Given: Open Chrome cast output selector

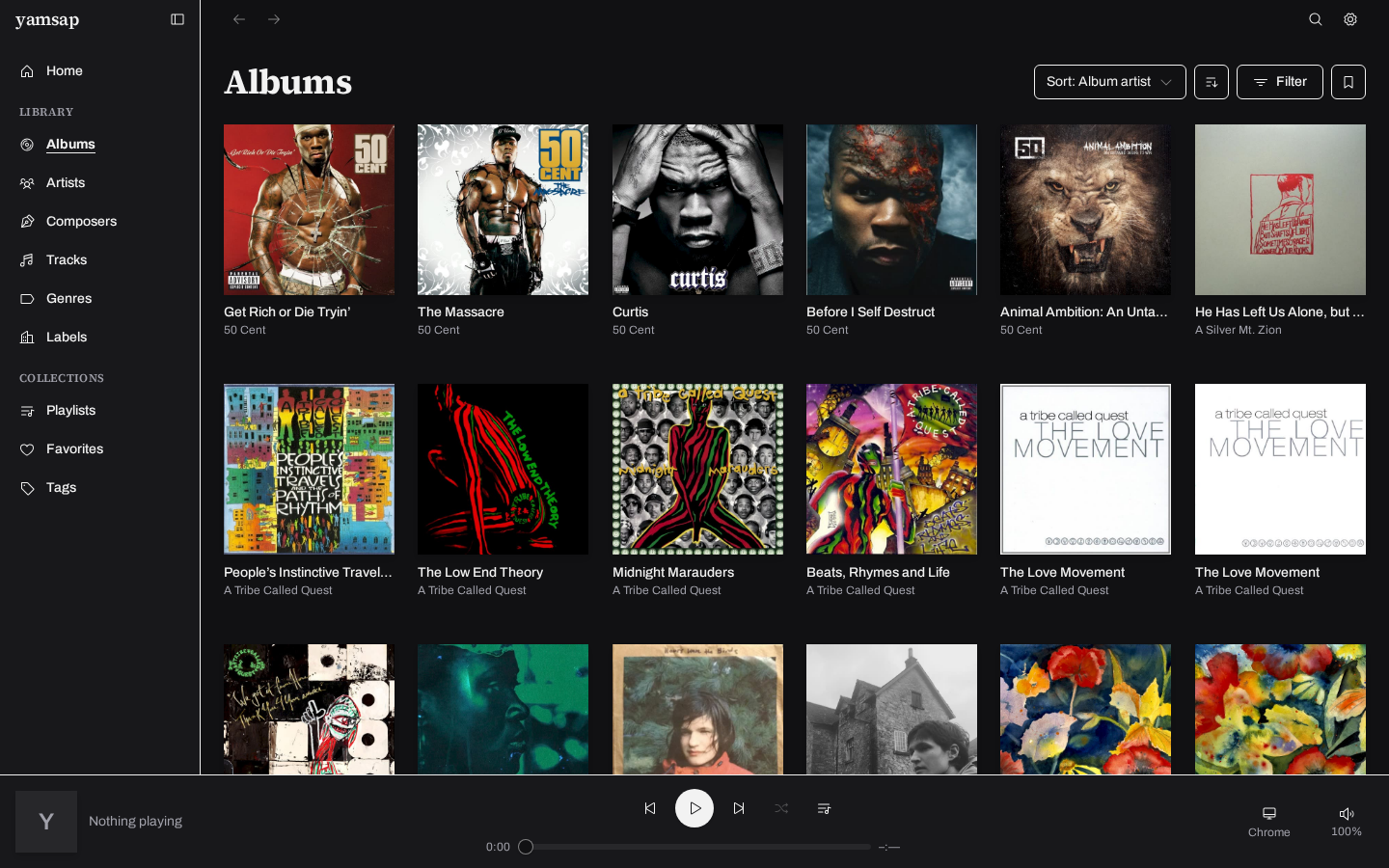Looking at the screenshot, I should [x=1269, y=822].
